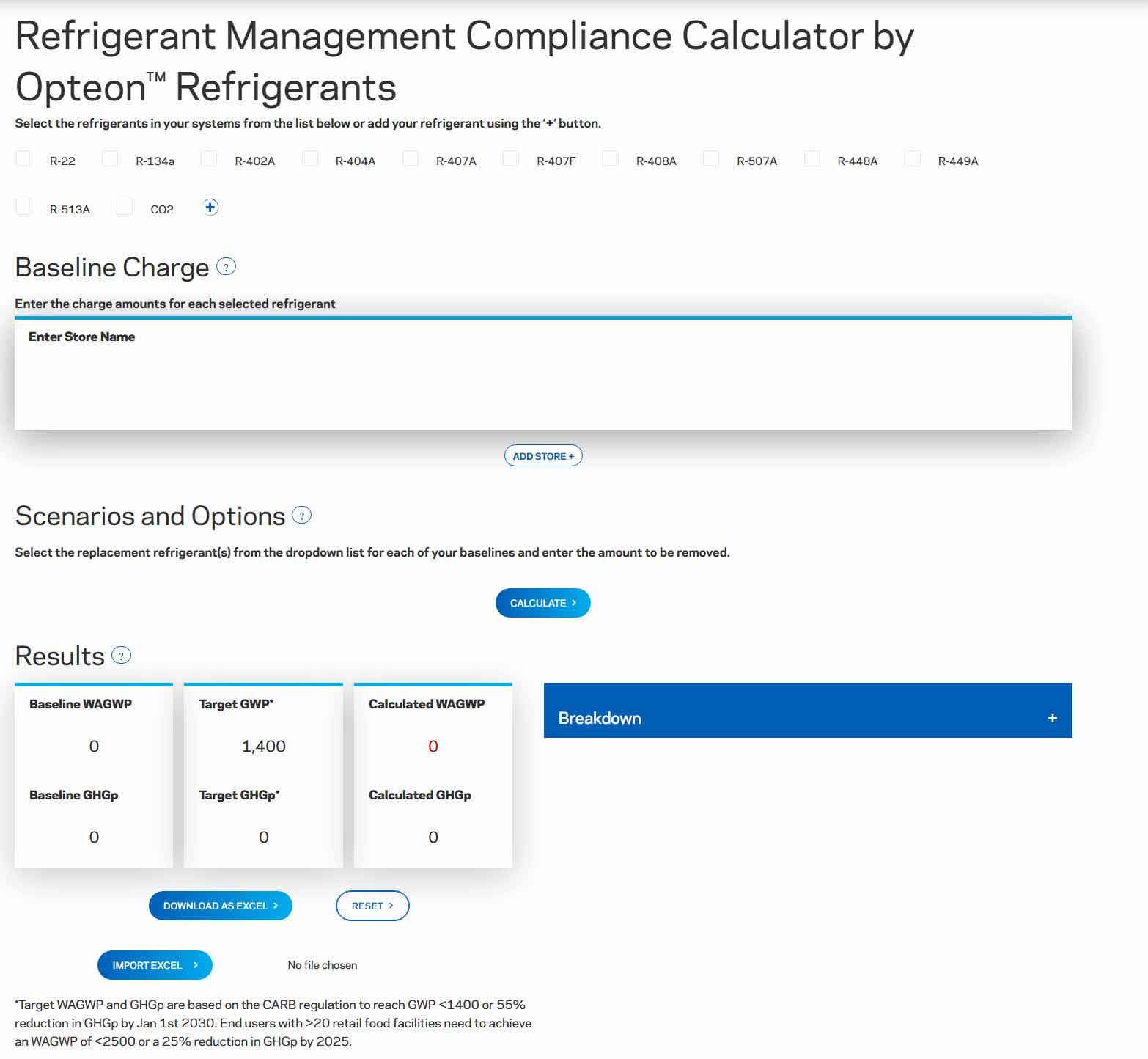Click the CALCULATE button
This screenshot has width=1148, height=1059.
coord(543,603)
